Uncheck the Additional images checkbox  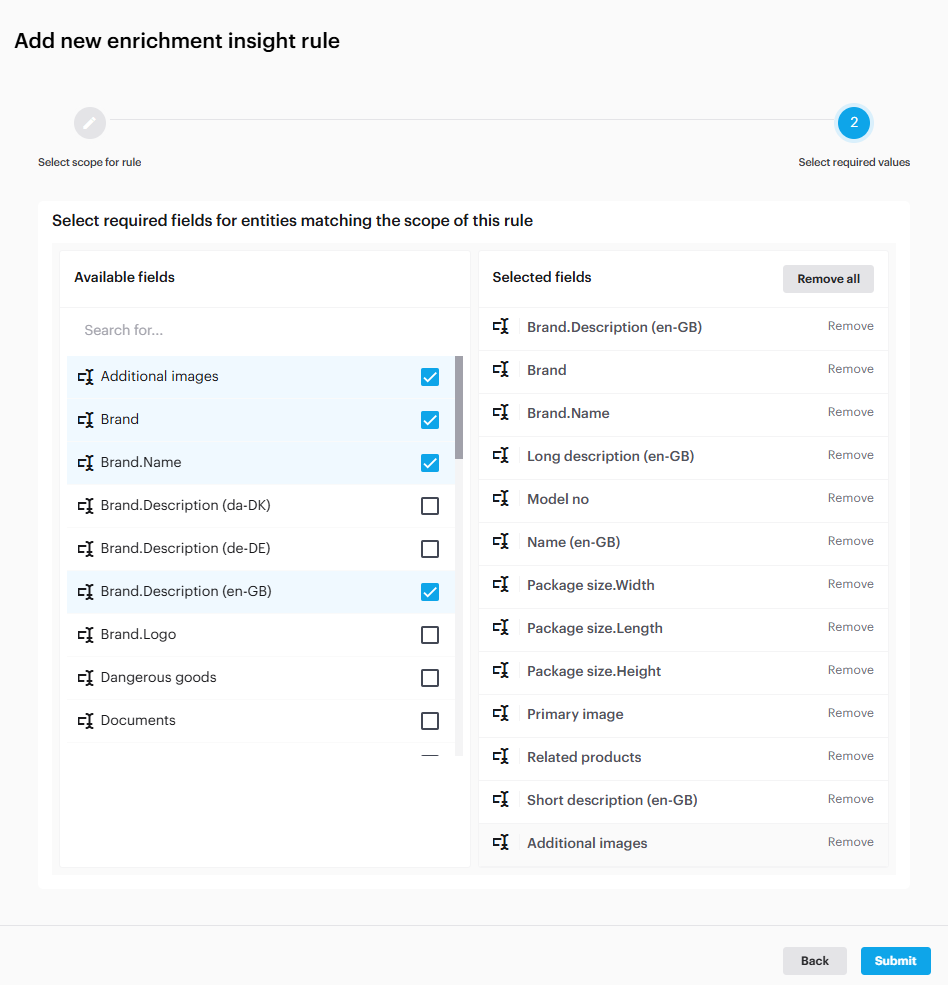430,377
